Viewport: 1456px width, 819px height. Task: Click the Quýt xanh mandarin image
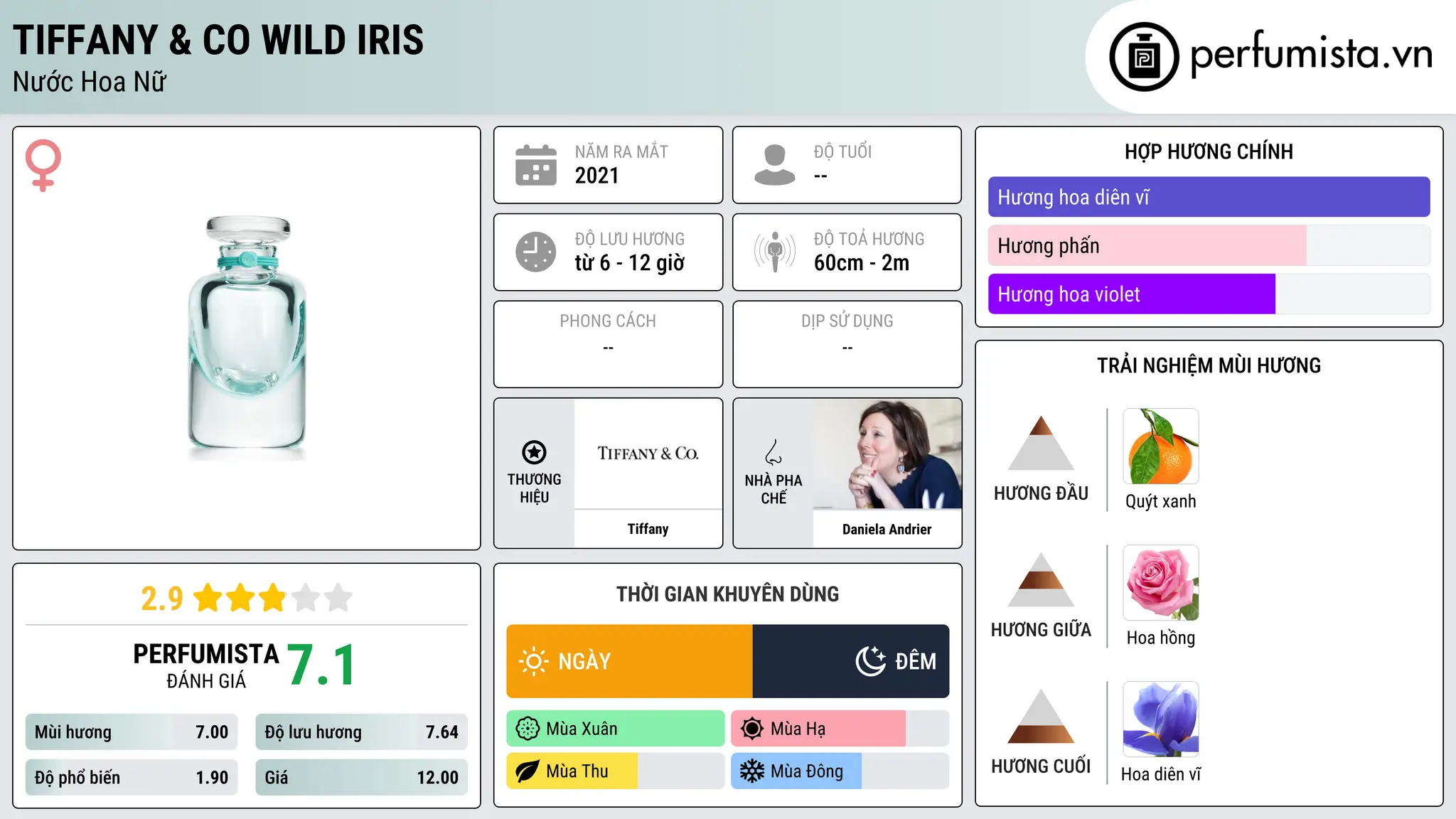(1161, 446)
